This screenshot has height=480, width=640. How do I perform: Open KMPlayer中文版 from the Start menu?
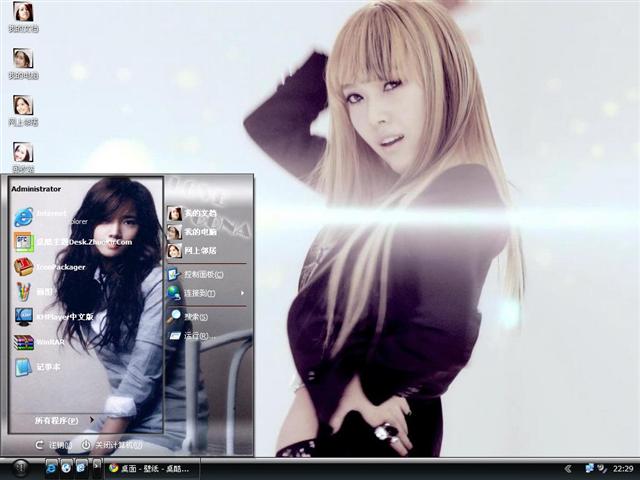tap(54, 317)
